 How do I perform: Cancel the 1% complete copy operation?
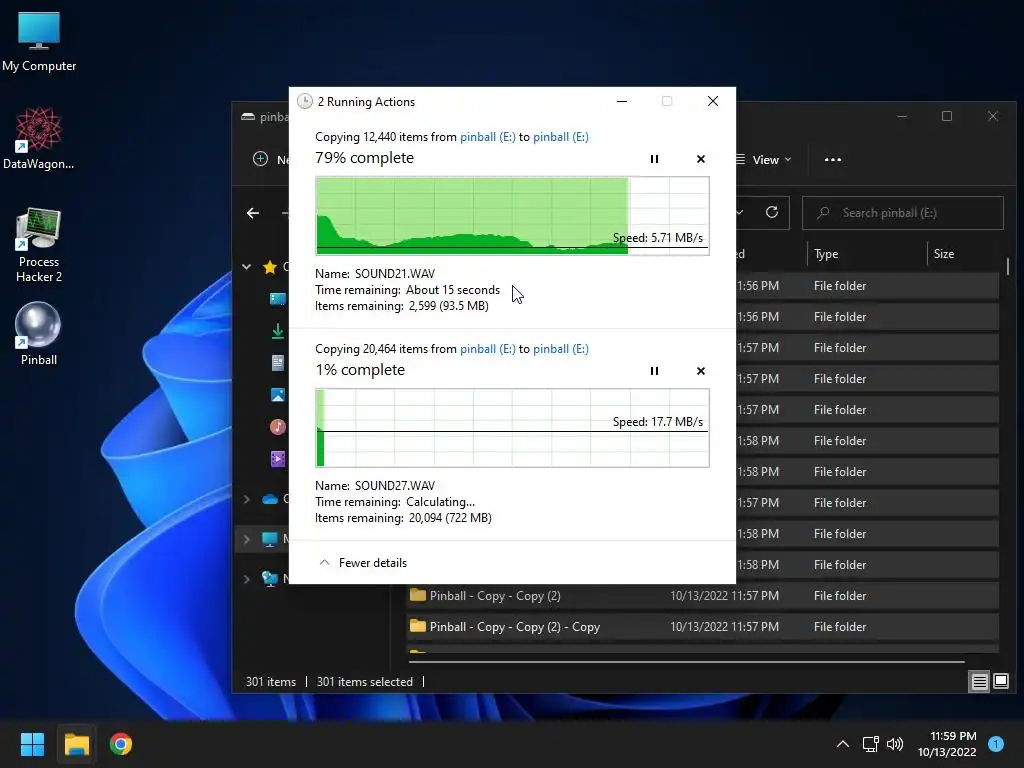pyautogui.click(x=701, y=371)
